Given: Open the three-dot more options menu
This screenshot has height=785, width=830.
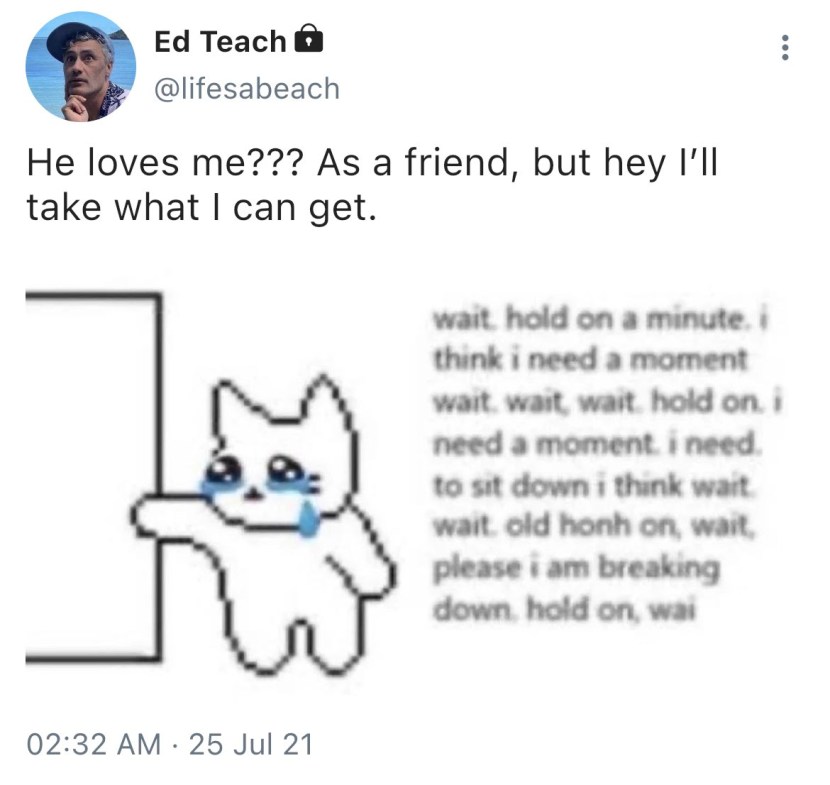Looking at the screenshot, I should click(785, 48).
